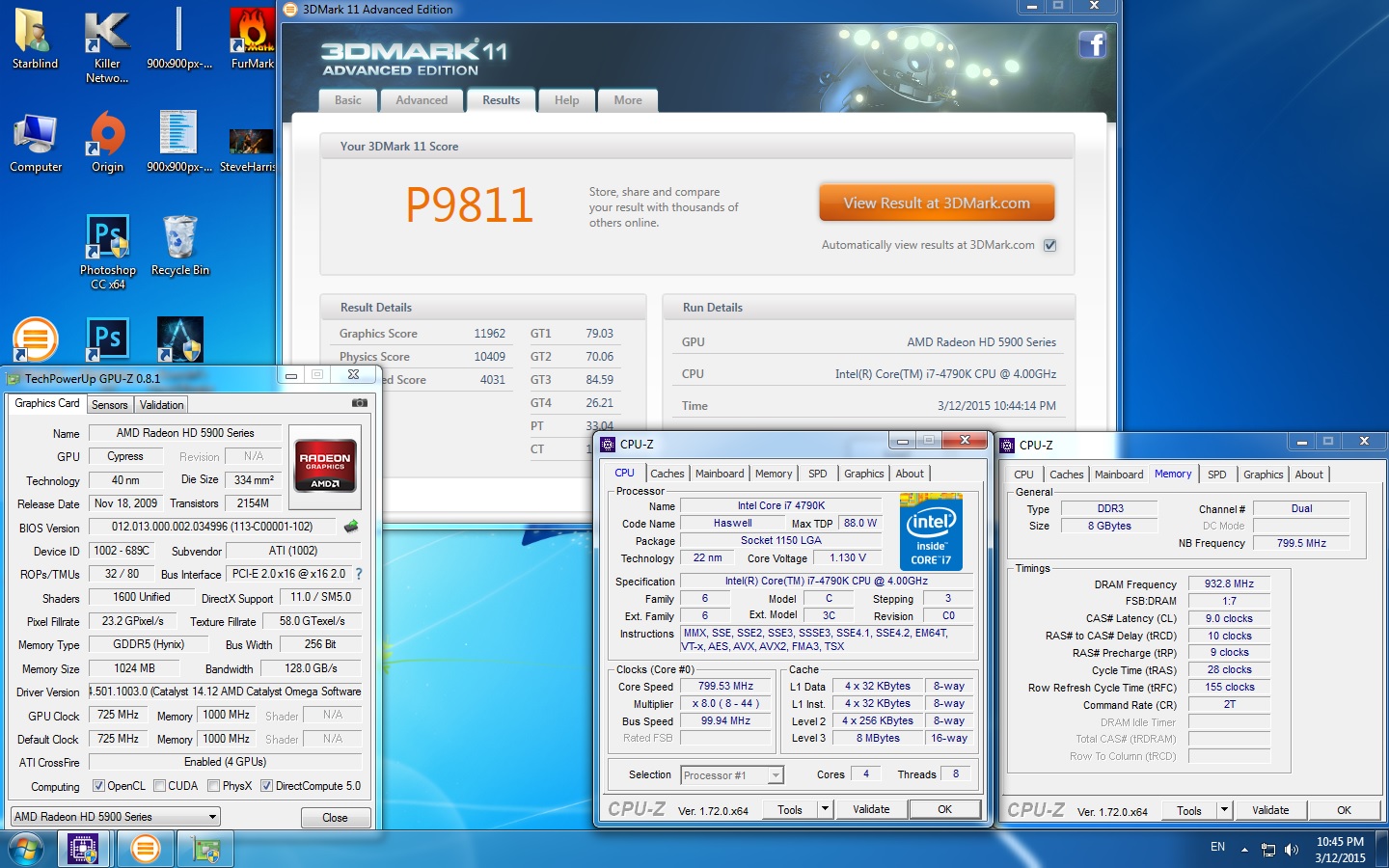The height and width of the screenshot is (868, 1389).
Task: Open the Origin desktop icon
Action: (x=107, y=141)
